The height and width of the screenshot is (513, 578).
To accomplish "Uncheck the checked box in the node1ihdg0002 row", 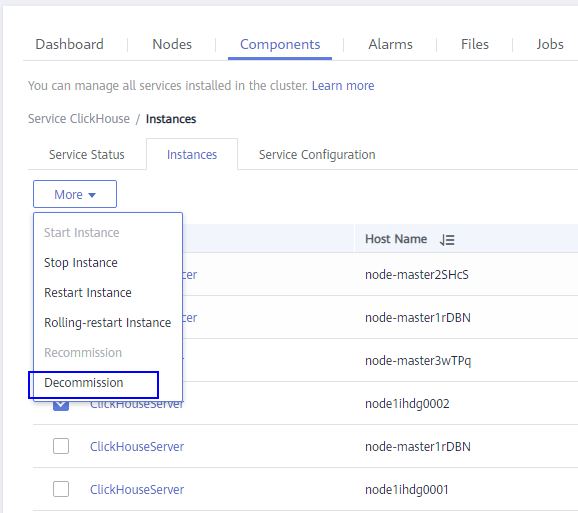I will (61, 405).
